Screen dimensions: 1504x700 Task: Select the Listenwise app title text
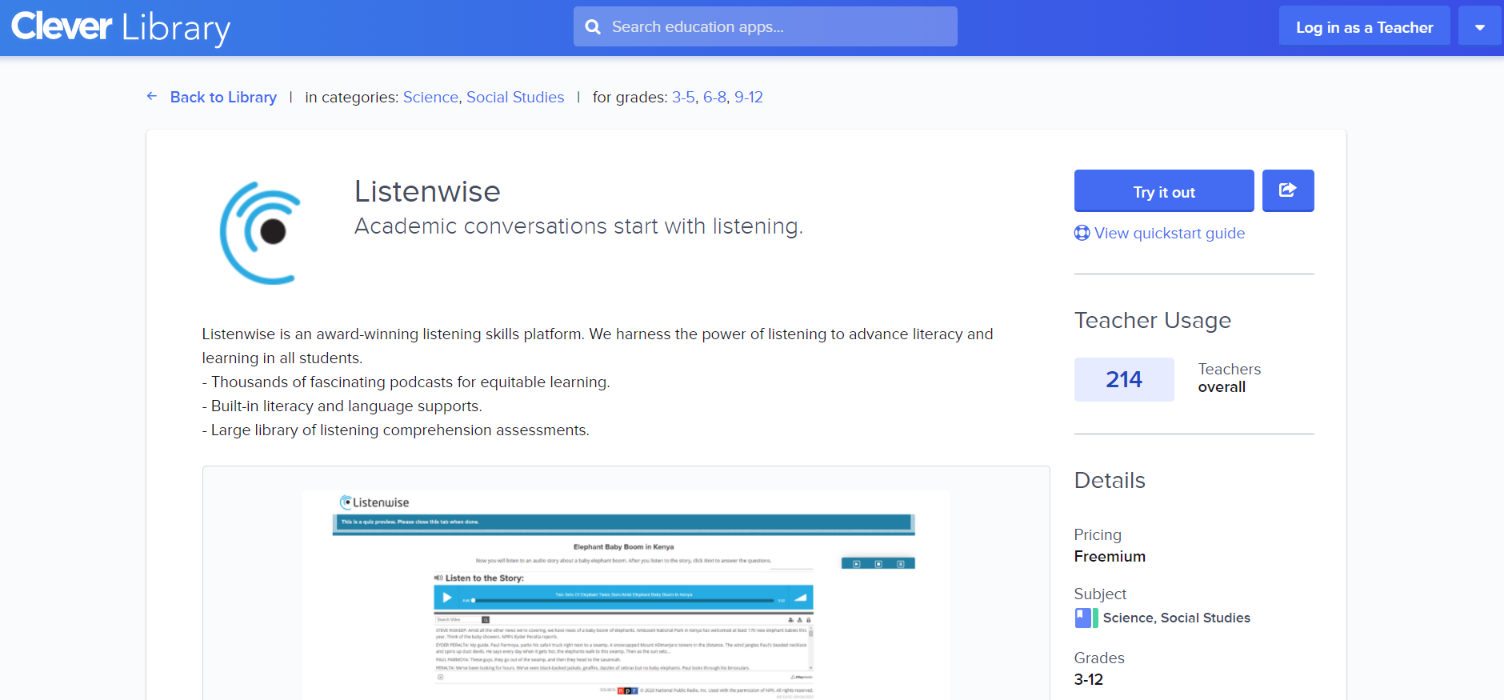pyautogui.click(x=427, y=191)
